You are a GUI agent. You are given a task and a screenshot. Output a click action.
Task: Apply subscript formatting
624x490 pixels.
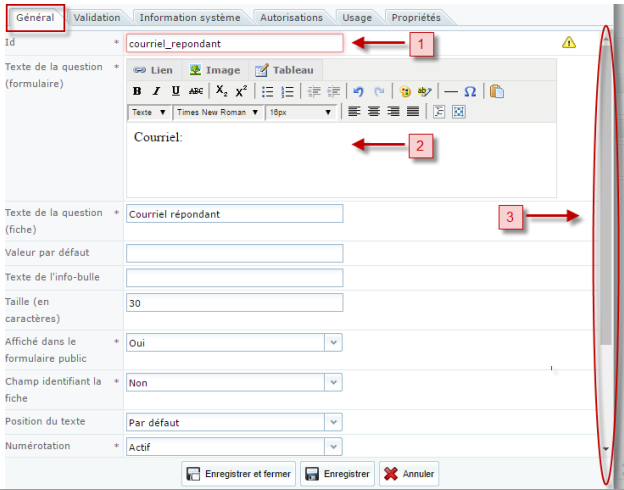[x=222, y=91]
